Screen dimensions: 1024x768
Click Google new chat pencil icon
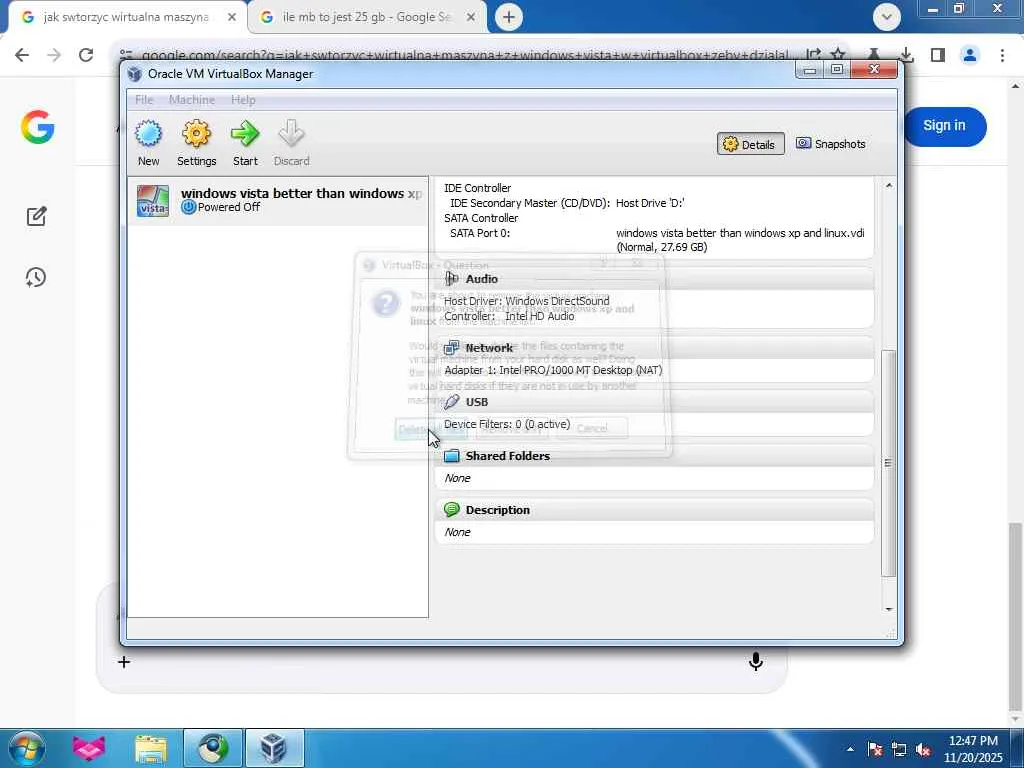[x=37, y=216]
